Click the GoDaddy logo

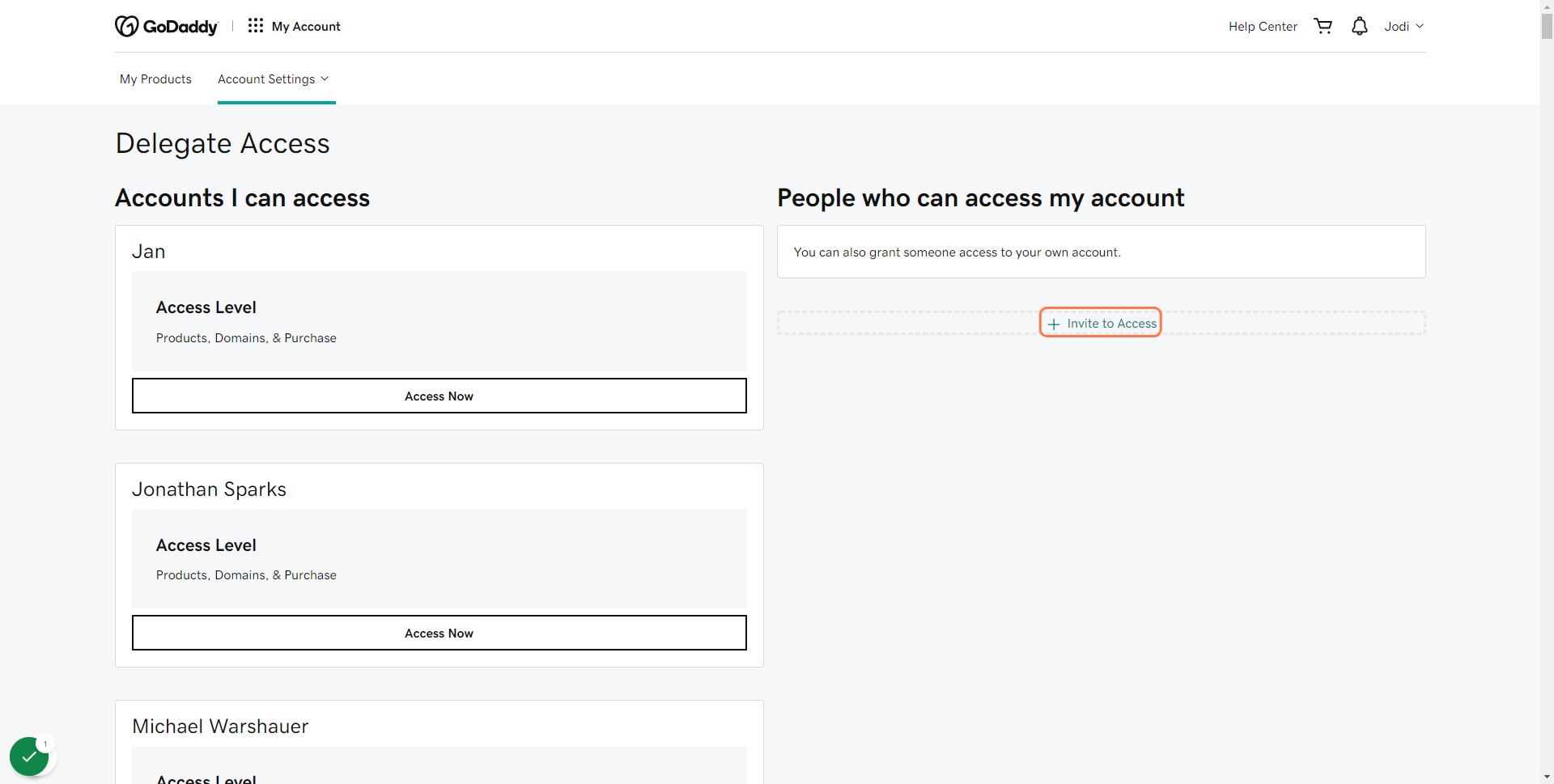pyautogui.click(x=166, y=27)
